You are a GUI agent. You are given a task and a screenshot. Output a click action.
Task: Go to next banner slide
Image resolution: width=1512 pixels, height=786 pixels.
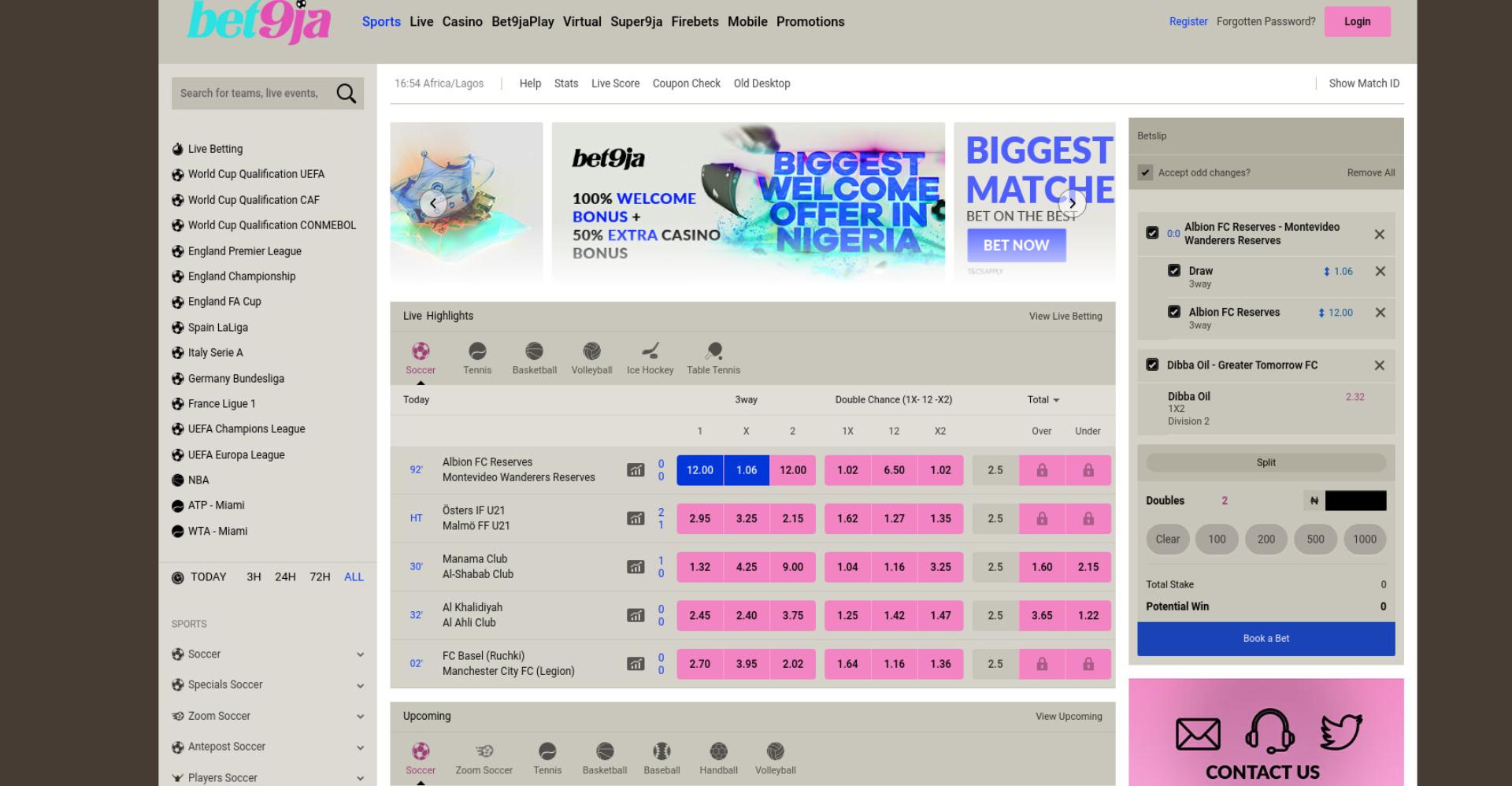click(1072, 203)
